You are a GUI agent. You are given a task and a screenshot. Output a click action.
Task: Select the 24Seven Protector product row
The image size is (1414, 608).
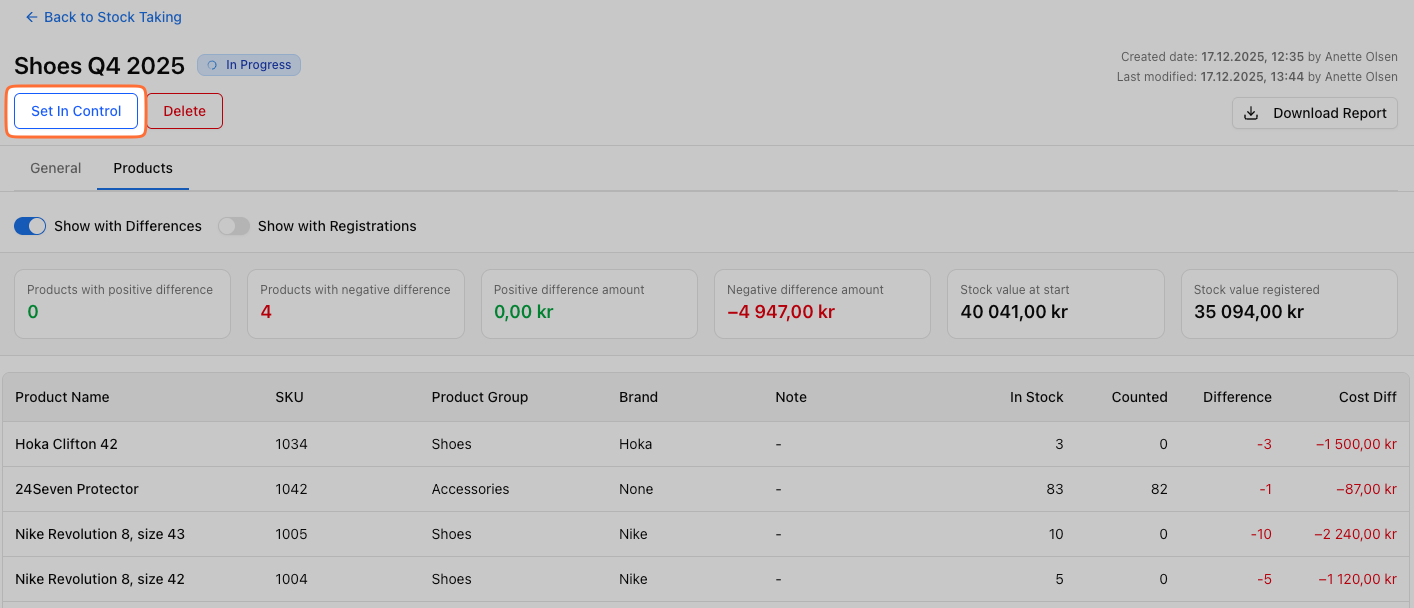77,489
